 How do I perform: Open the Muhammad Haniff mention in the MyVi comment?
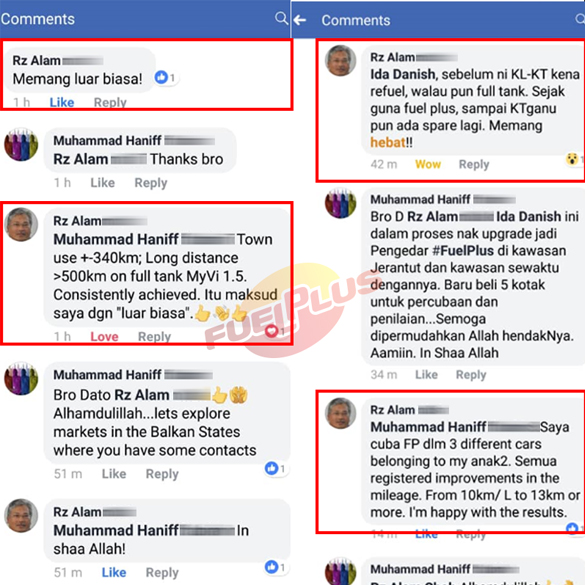coord(116,239)
